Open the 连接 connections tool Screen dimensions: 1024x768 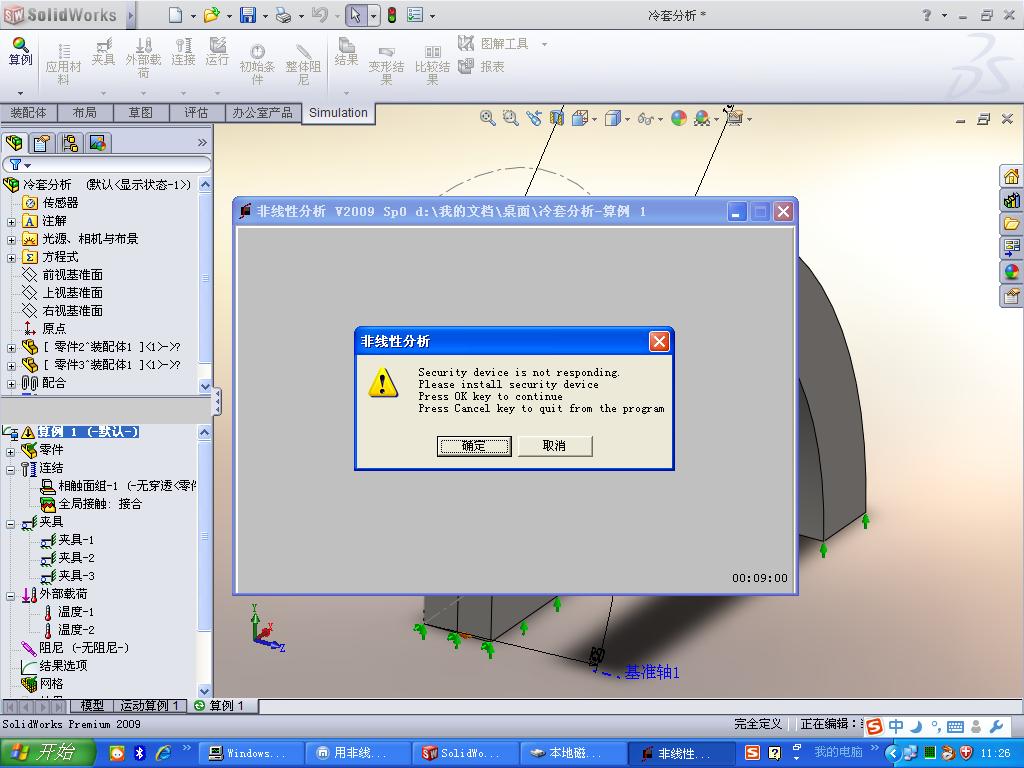coord(184,52)
